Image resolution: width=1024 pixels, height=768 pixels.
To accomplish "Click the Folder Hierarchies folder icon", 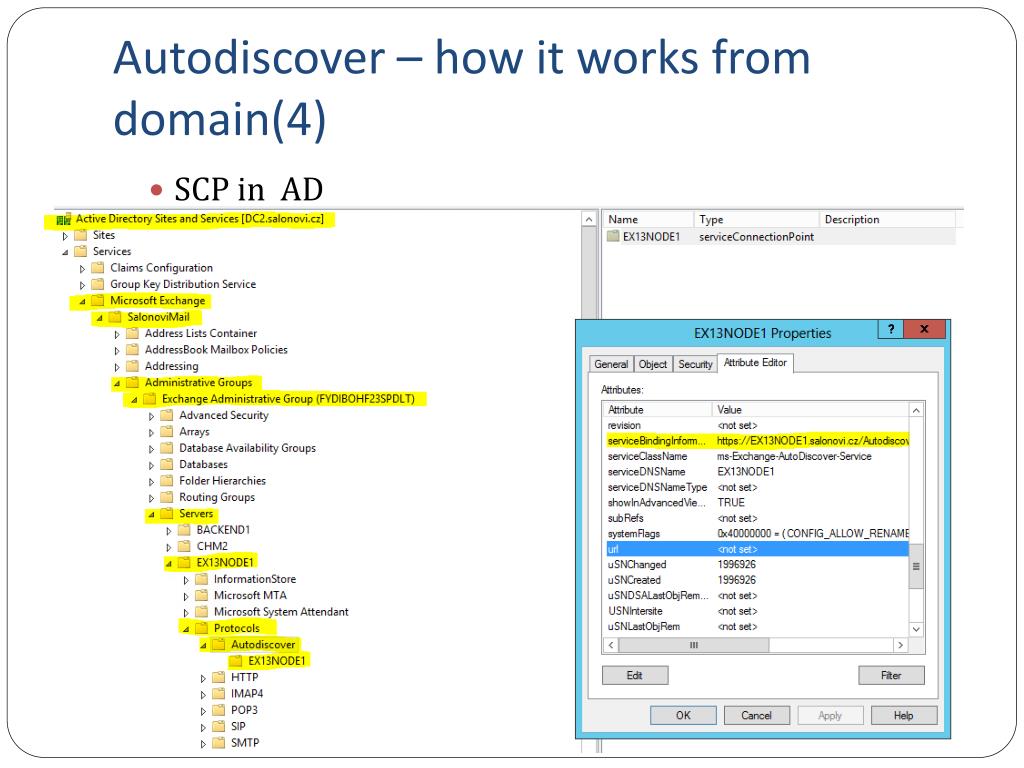I will pos(167,481).
